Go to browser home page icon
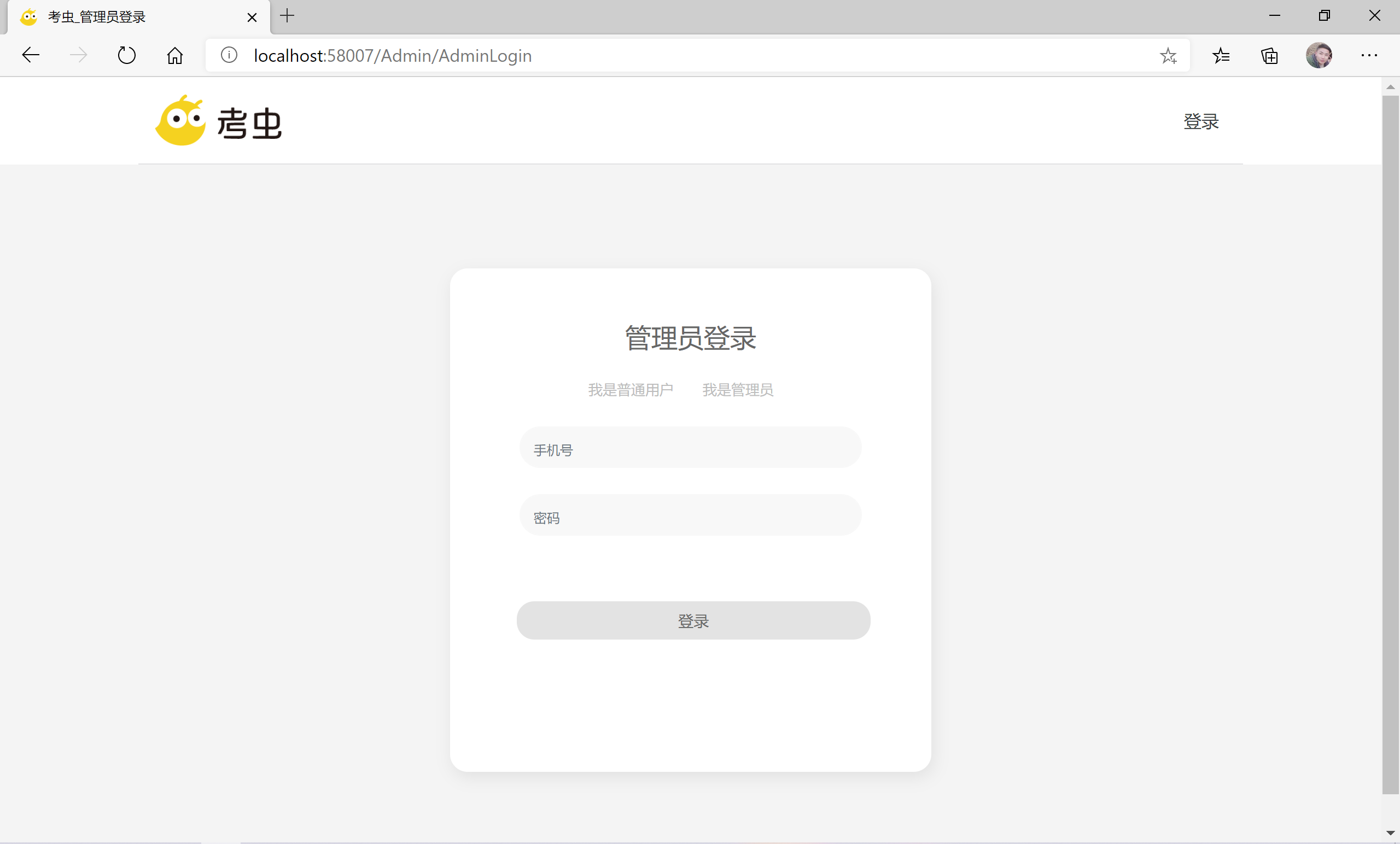1400x844 pixels. click(x=174, y=55)
